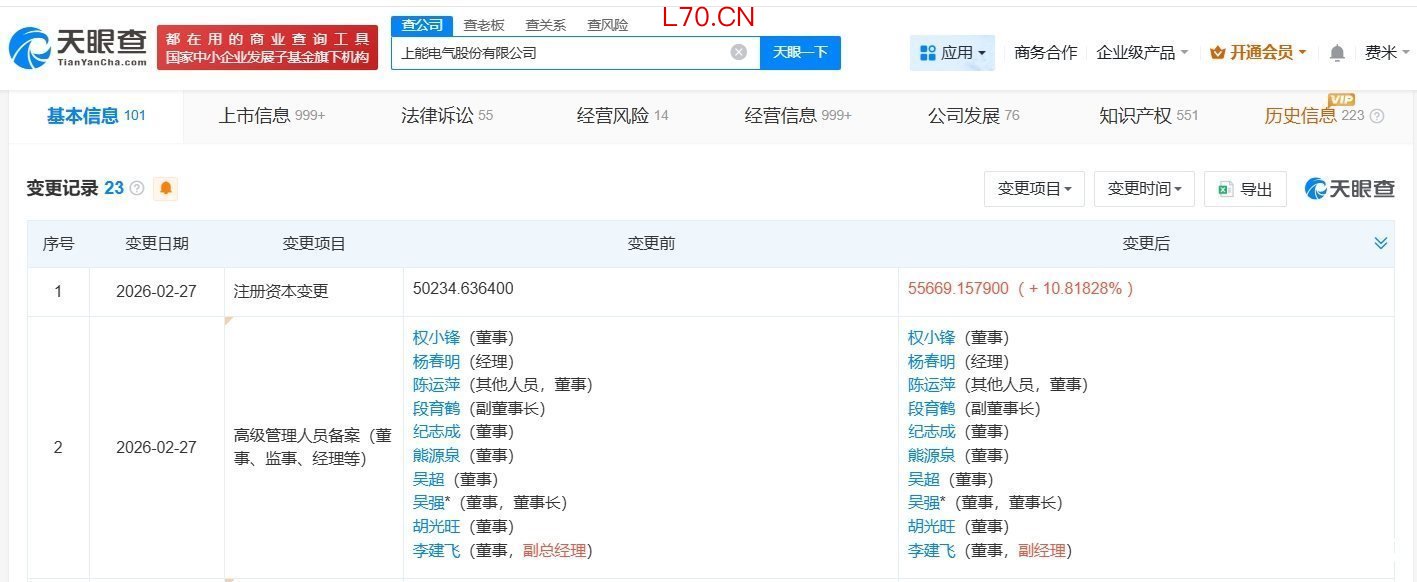
Task: Switch to the 查关系 search tab
Action: [546, 25]
